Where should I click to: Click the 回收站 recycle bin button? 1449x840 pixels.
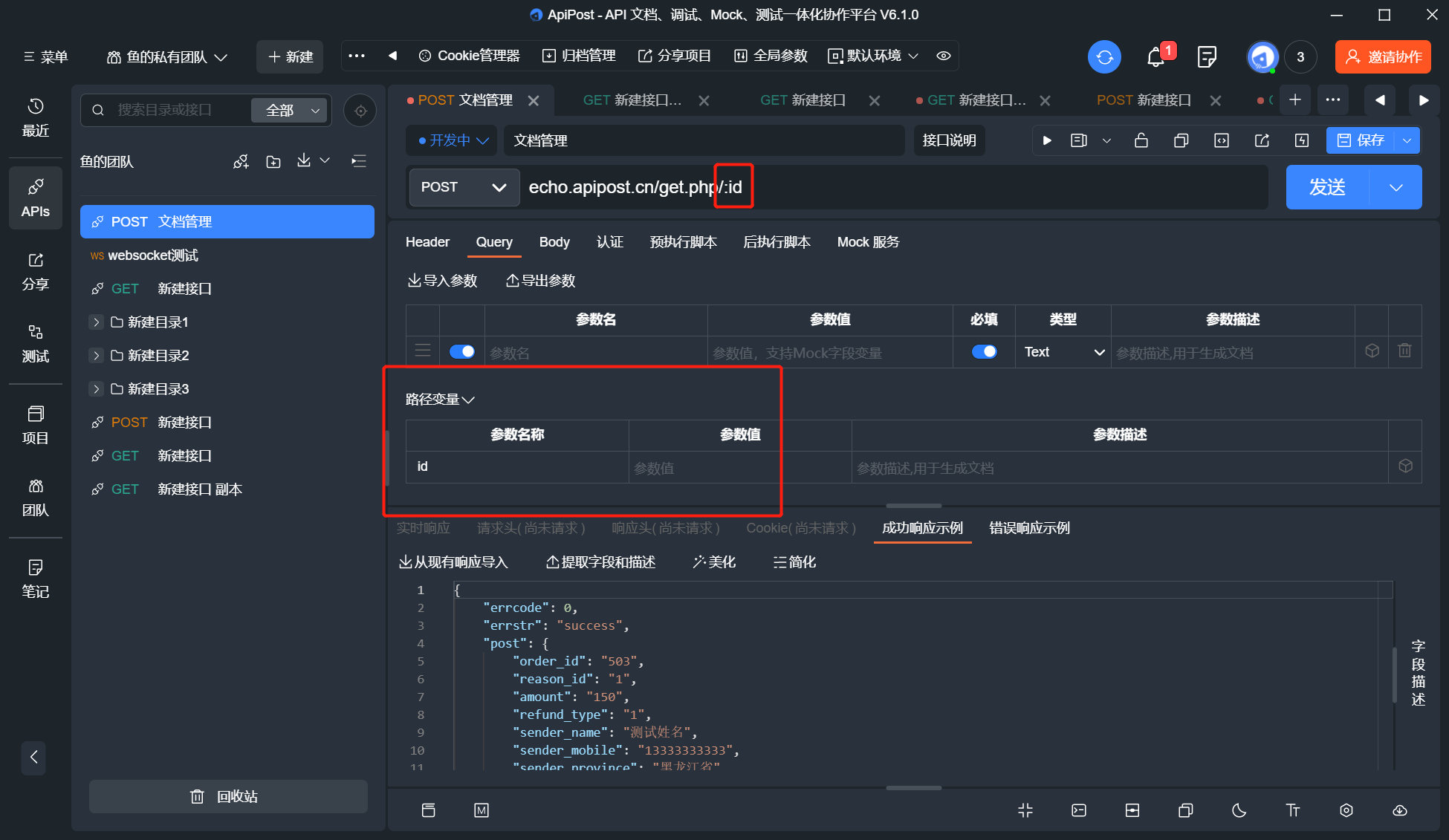[228, 796]
